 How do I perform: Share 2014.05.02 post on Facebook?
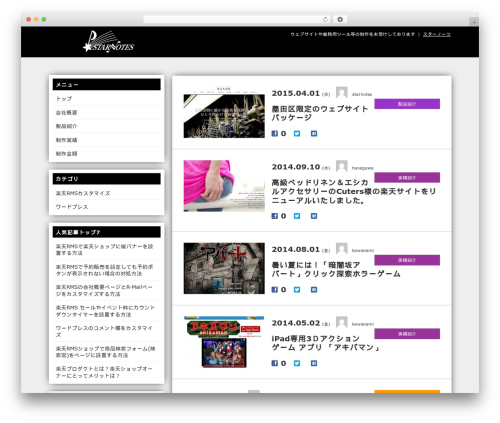(x=275, y=363)
